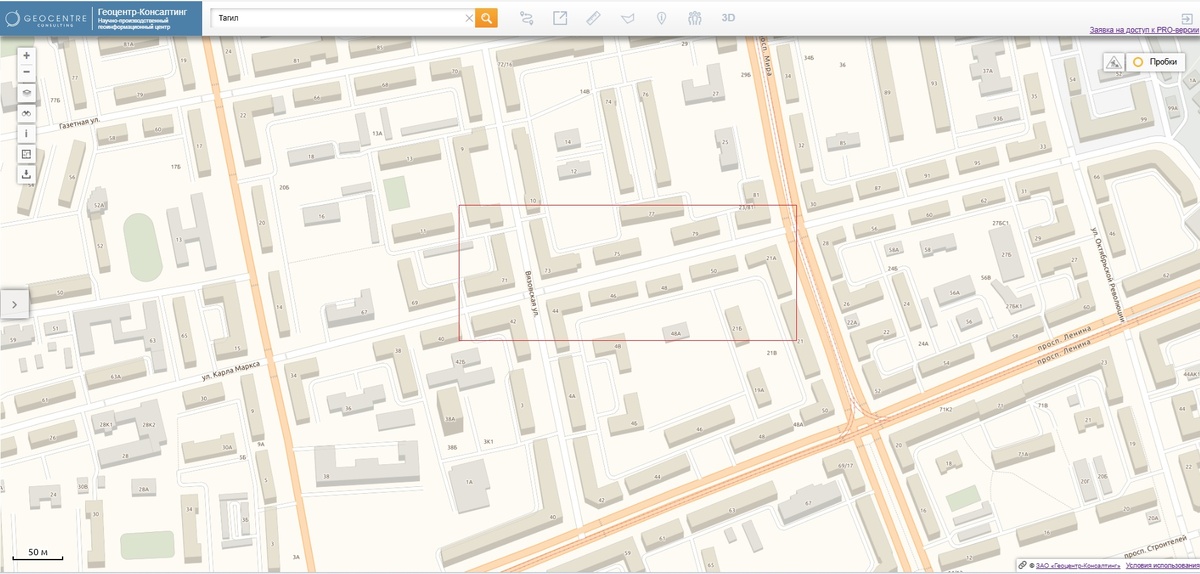Switch to 3D view mode
Screen dimensions: 1200x574
[729, 18]
